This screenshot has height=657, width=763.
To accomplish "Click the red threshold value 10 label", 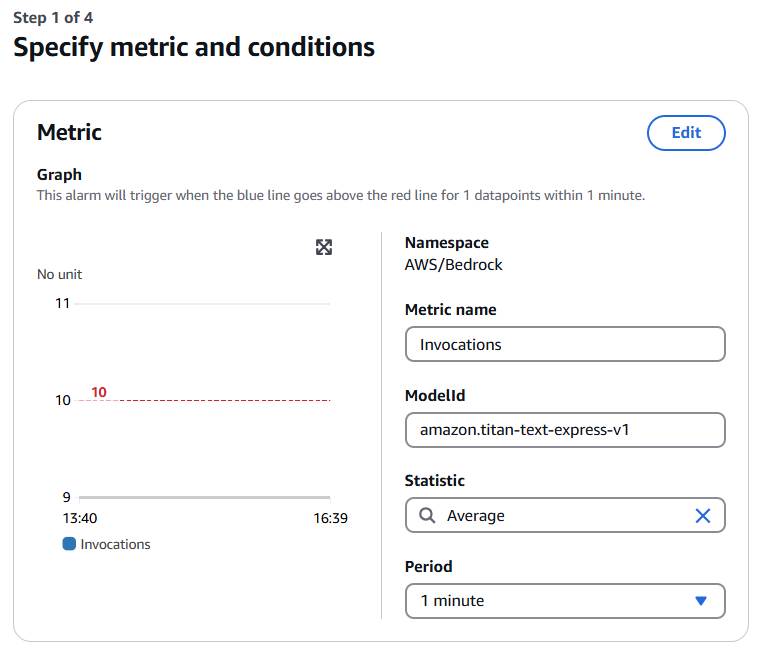I will (x=99, y=392).
